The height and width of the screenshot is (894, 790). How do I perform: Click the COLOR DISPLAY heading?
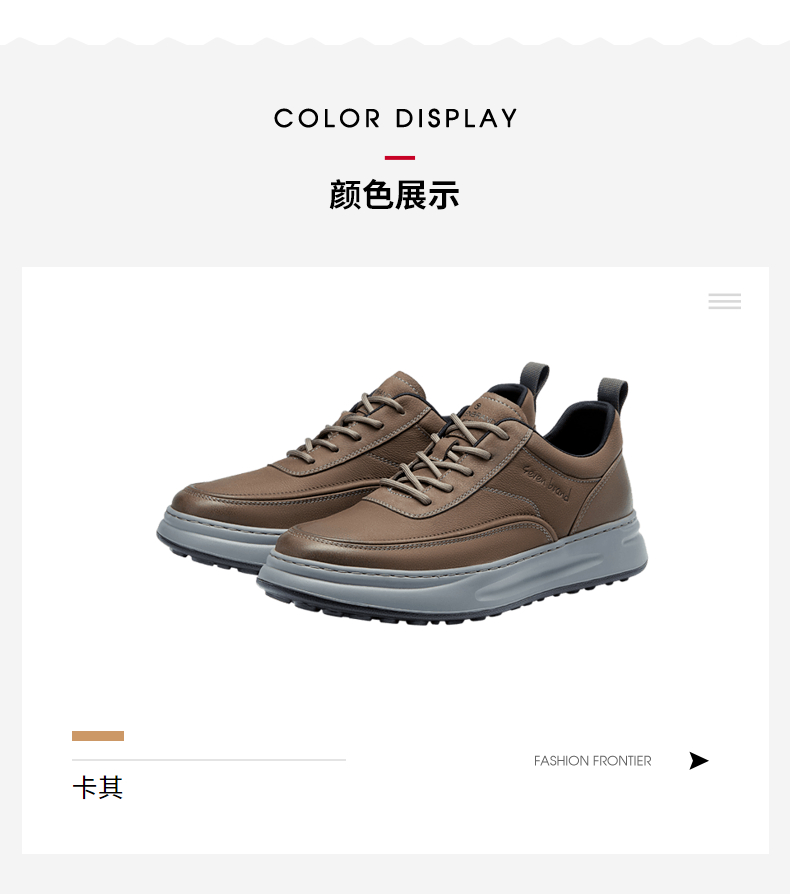tap(395, 119)
